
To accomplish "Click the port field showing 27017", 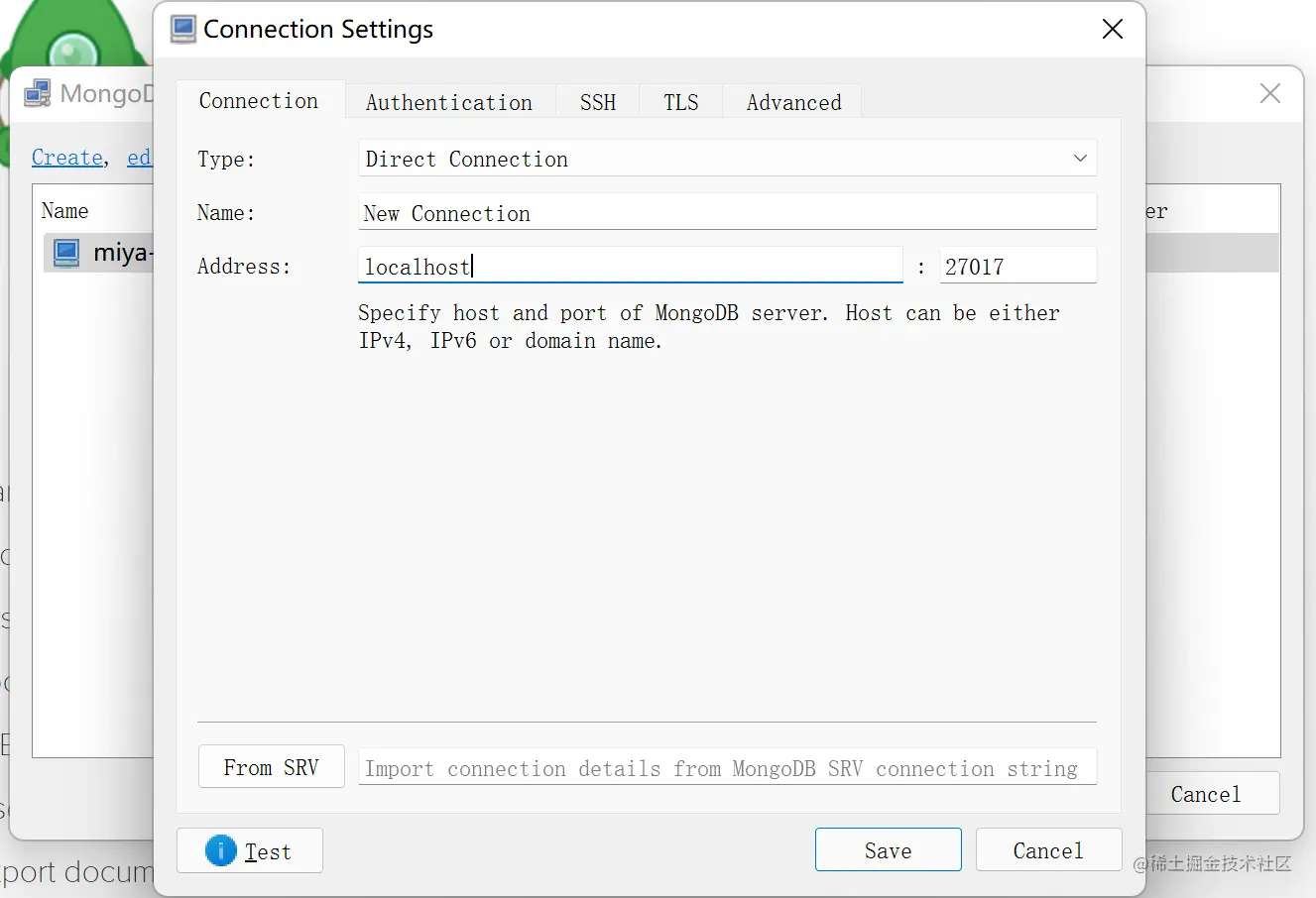I will (x=1017, y=266).
